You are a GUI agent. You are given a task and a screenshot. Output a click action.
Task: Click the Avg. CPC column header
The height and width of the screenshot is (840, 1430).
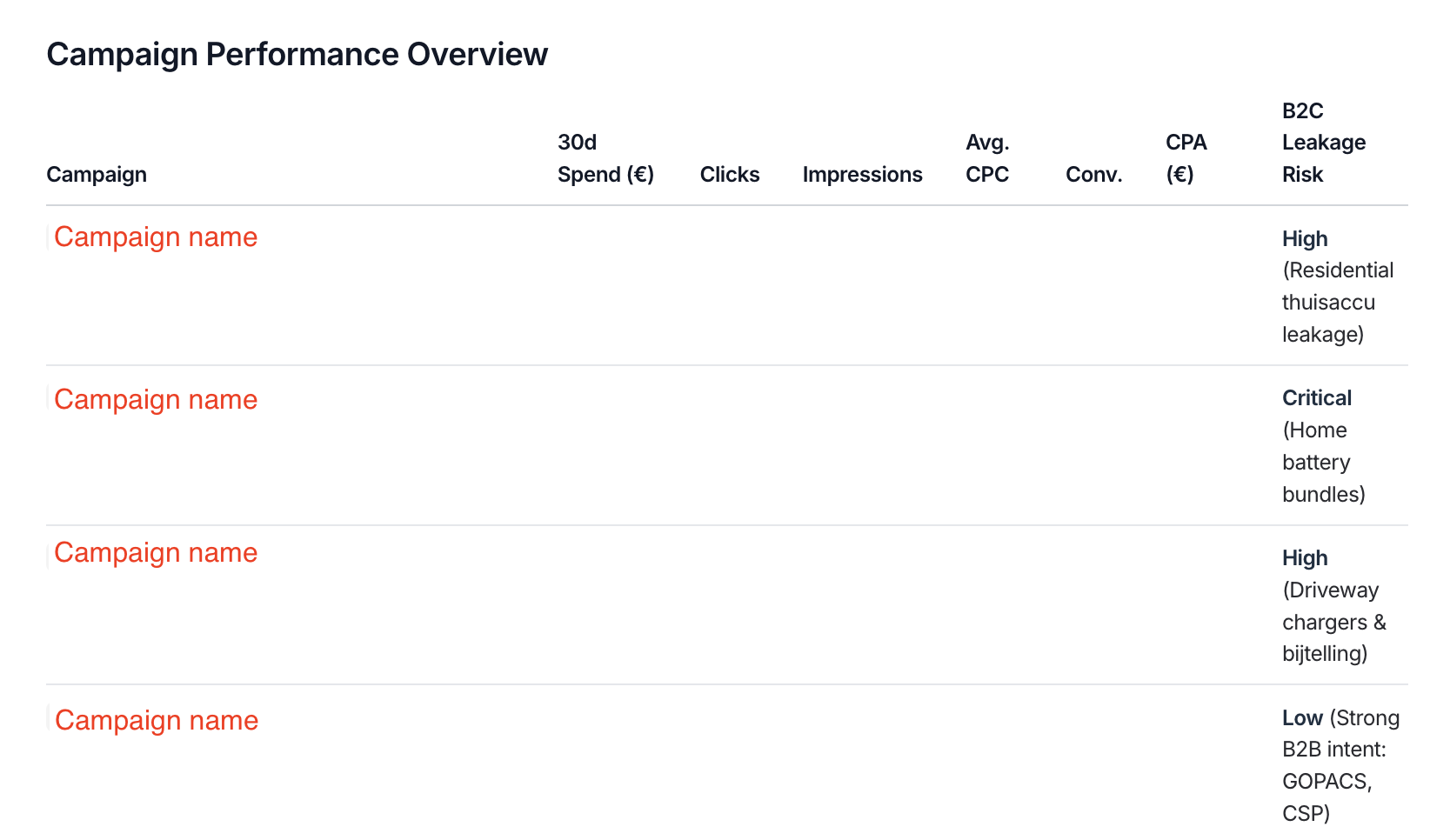pyautogui.click(x=987, y=158)
